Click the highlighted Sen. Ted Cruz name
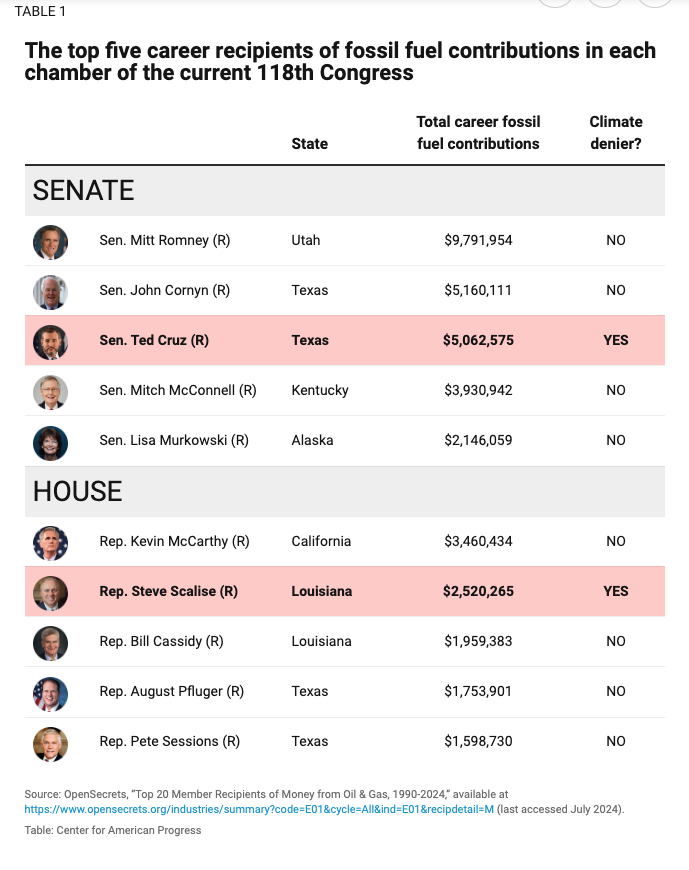The height and width of the screenshot is (870, 689). (154, 341)
